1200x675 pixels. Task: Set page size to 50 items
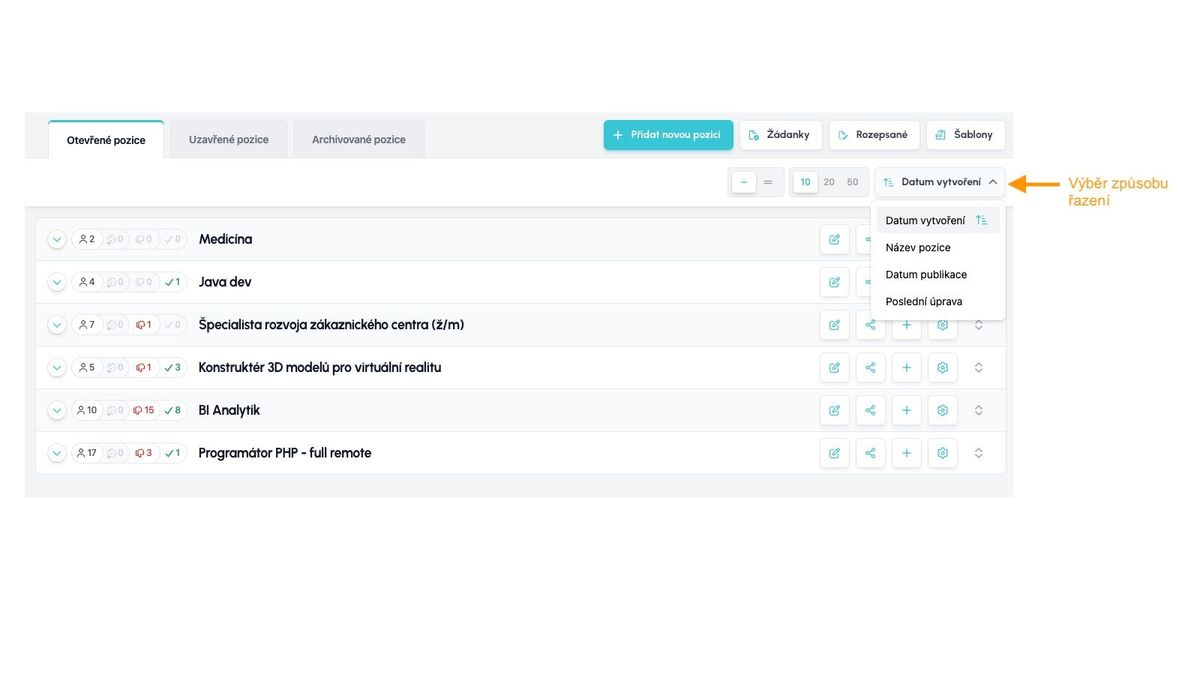(852, 183)
